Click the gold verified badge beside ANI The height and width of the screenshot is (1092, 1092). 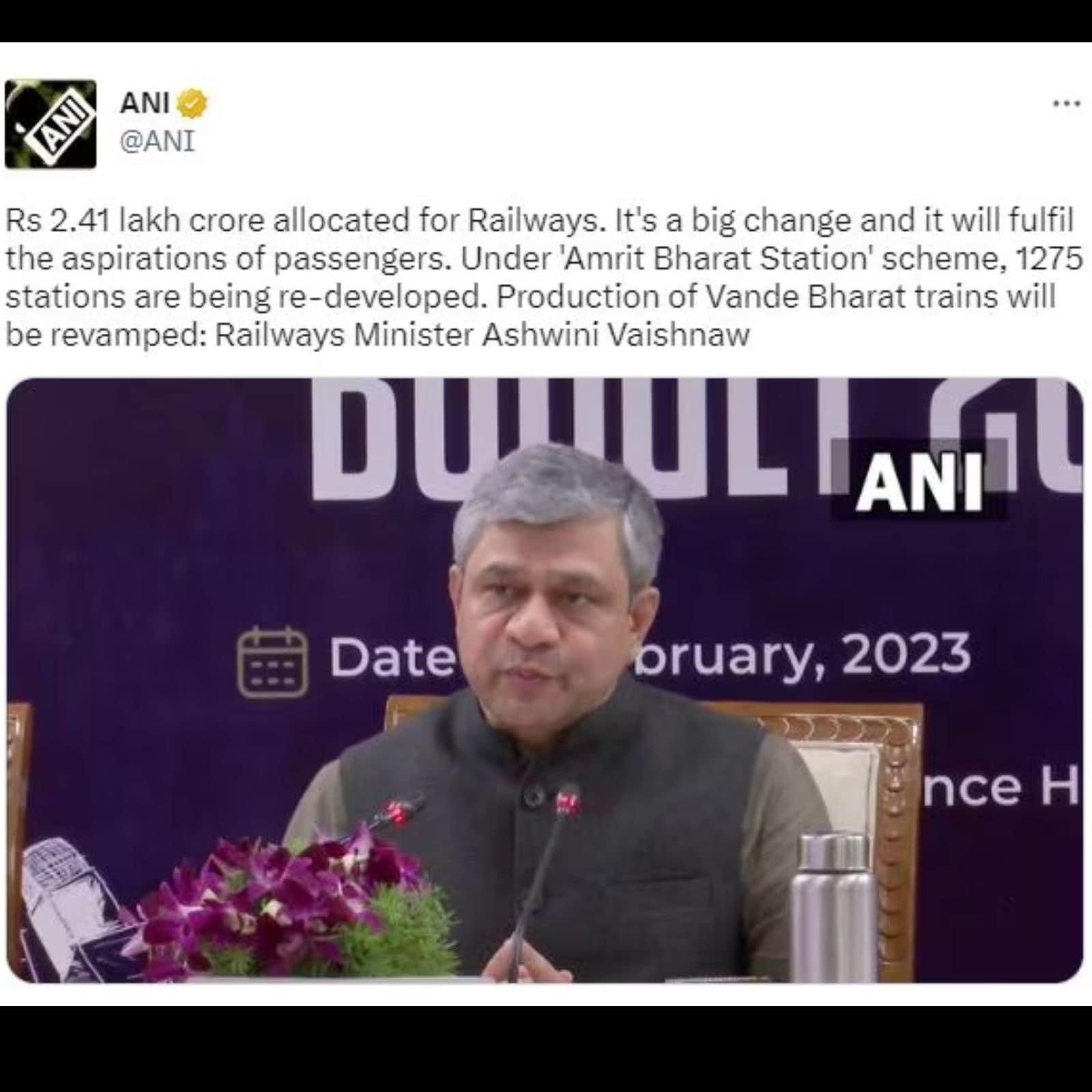(x=192, y=104)
